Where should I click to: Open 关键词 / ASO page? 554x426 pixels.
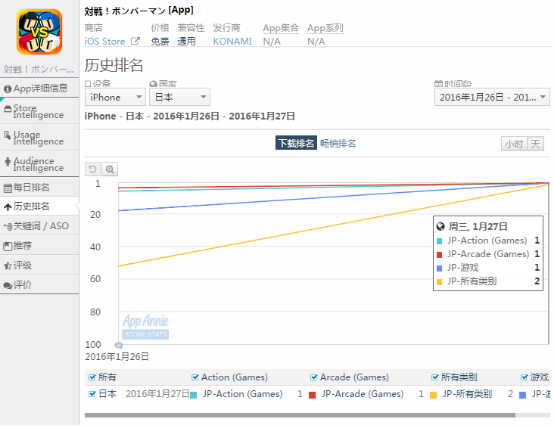tap(40, 226)
